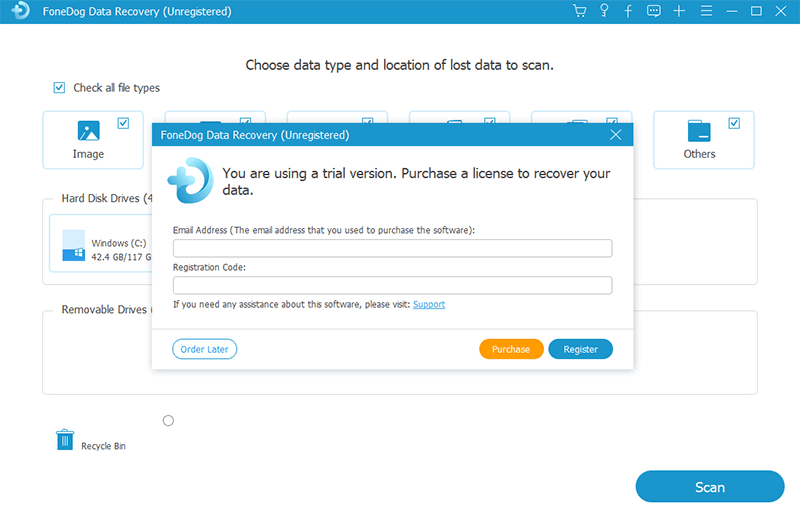This screenshot has height=522, width=800.
Task: Open the hamburger menu in title bar
Action: tap(706, 11)
